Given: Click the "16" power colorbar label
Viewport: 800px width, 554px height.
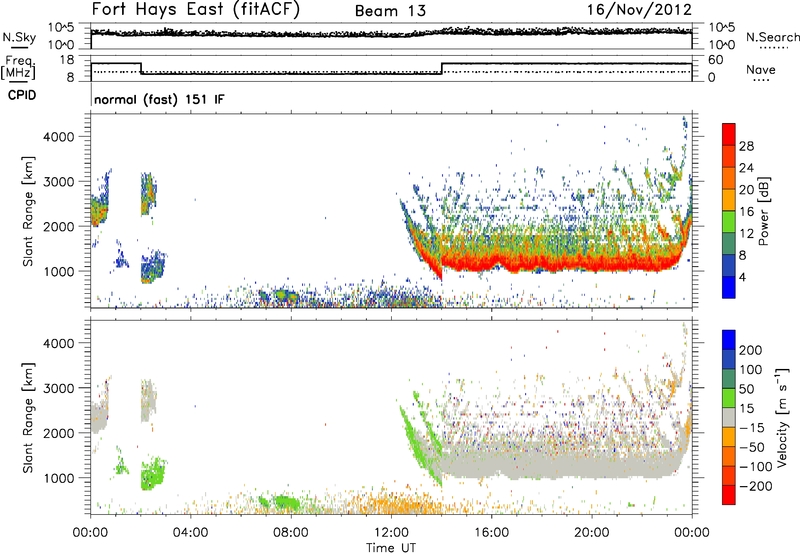Looking at the screenshot, I should 746,212.
